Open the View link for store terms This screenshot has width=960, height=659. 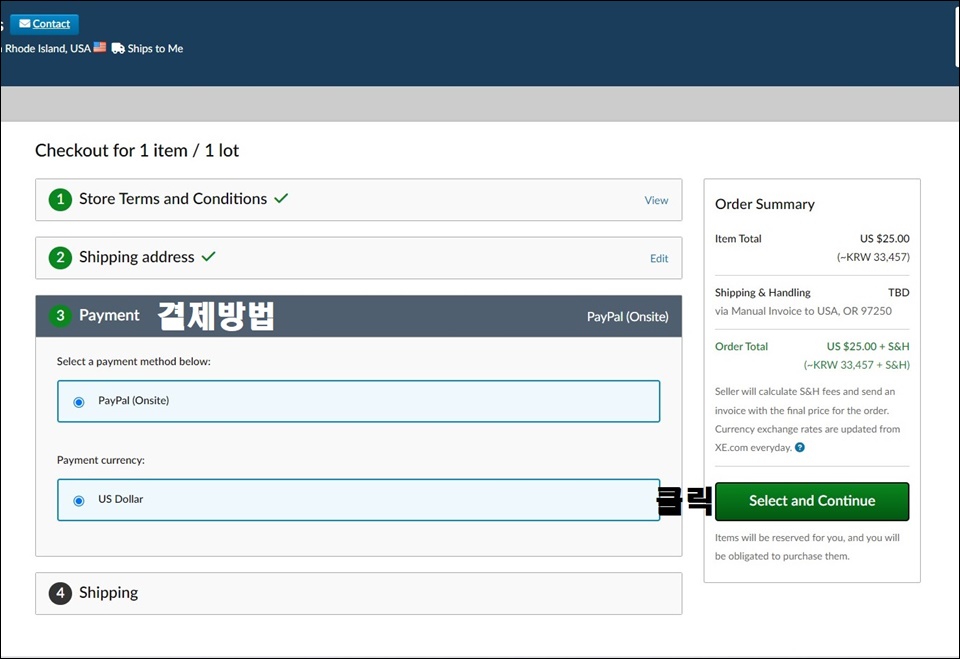656,200
